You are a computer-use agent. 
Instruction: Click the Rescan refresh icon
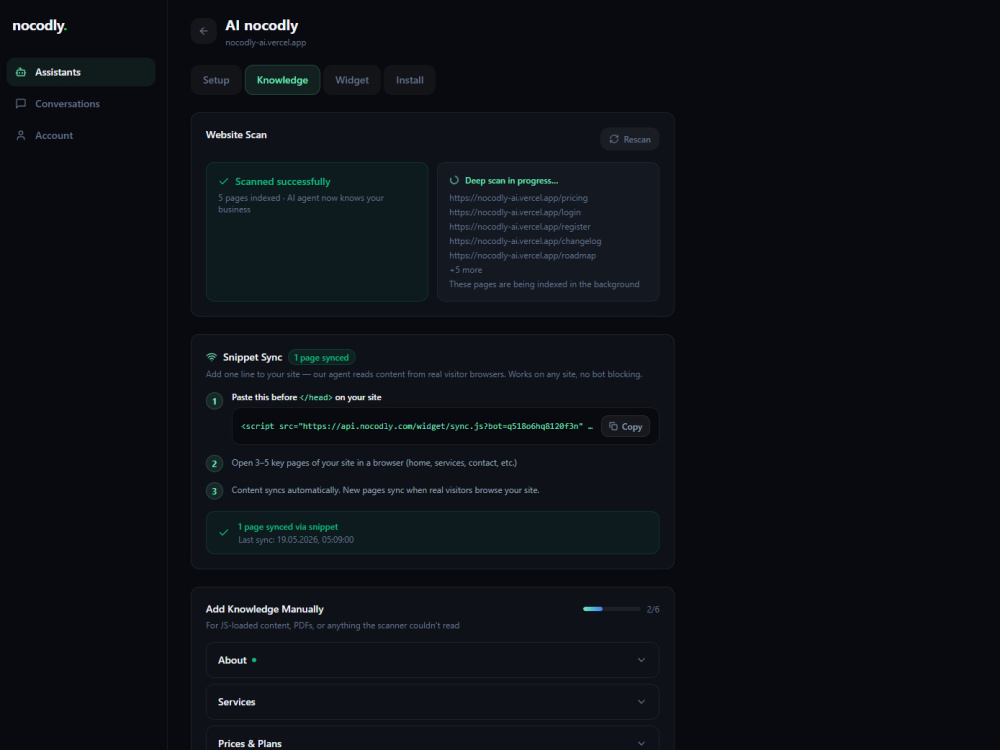pos(614,139)
